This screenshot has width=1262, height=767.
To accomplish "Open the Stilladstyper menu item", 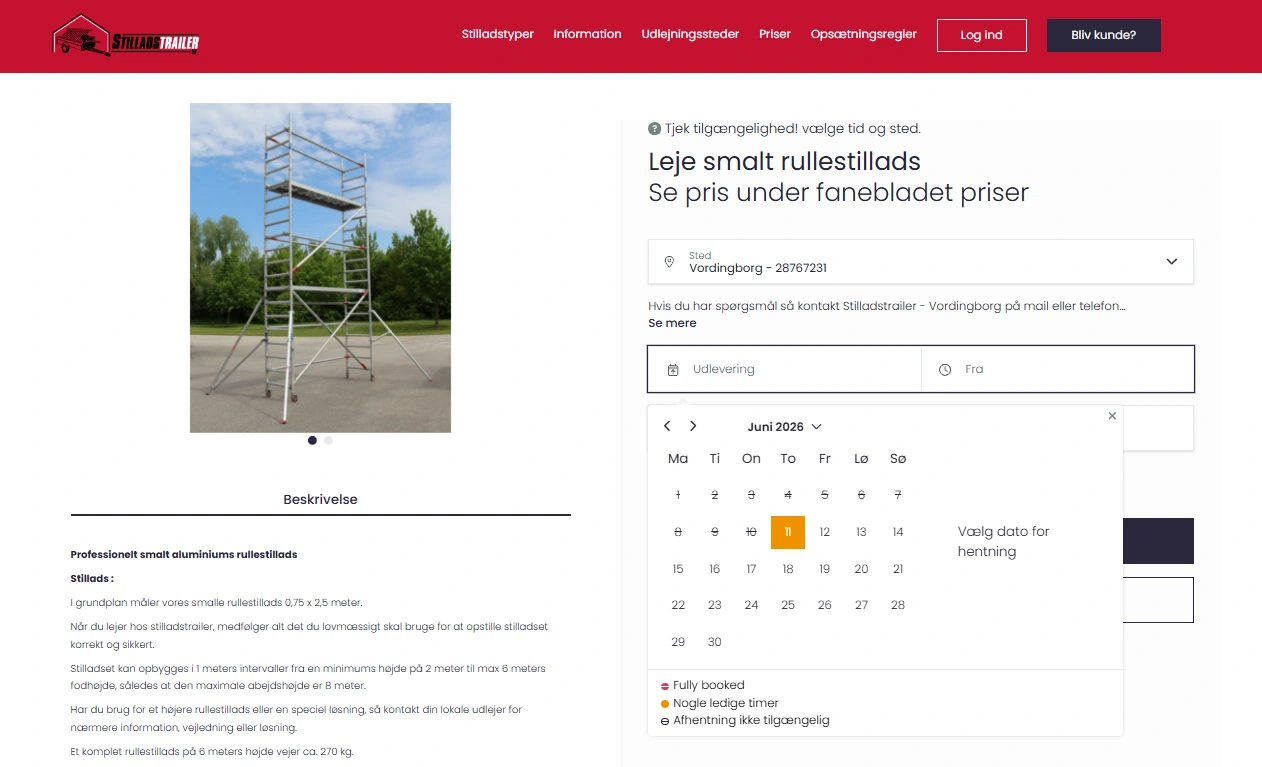I will [498, 34].
